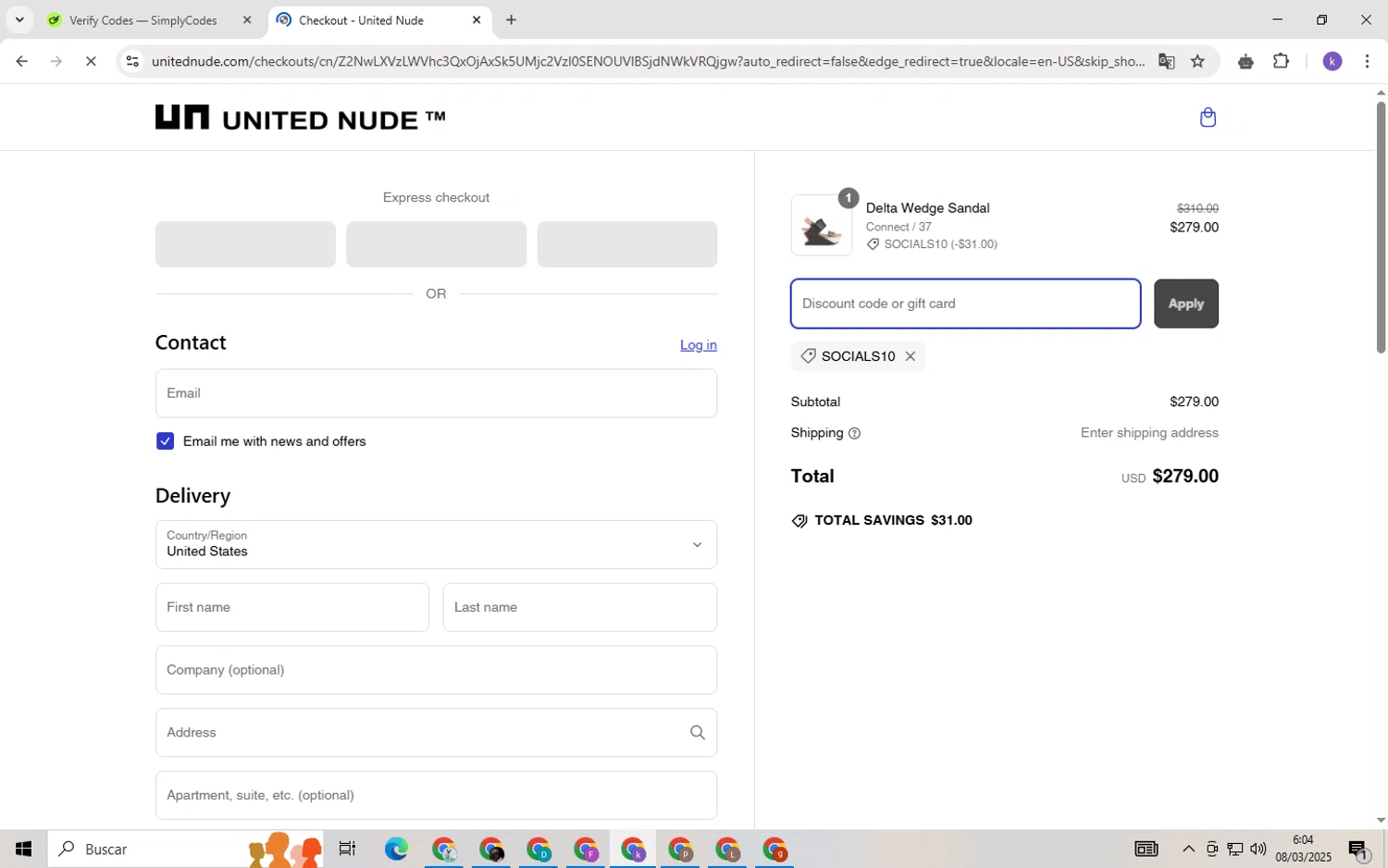1388x868 pixels.
Task: Click the middle express checkout button
Action: 436,244
